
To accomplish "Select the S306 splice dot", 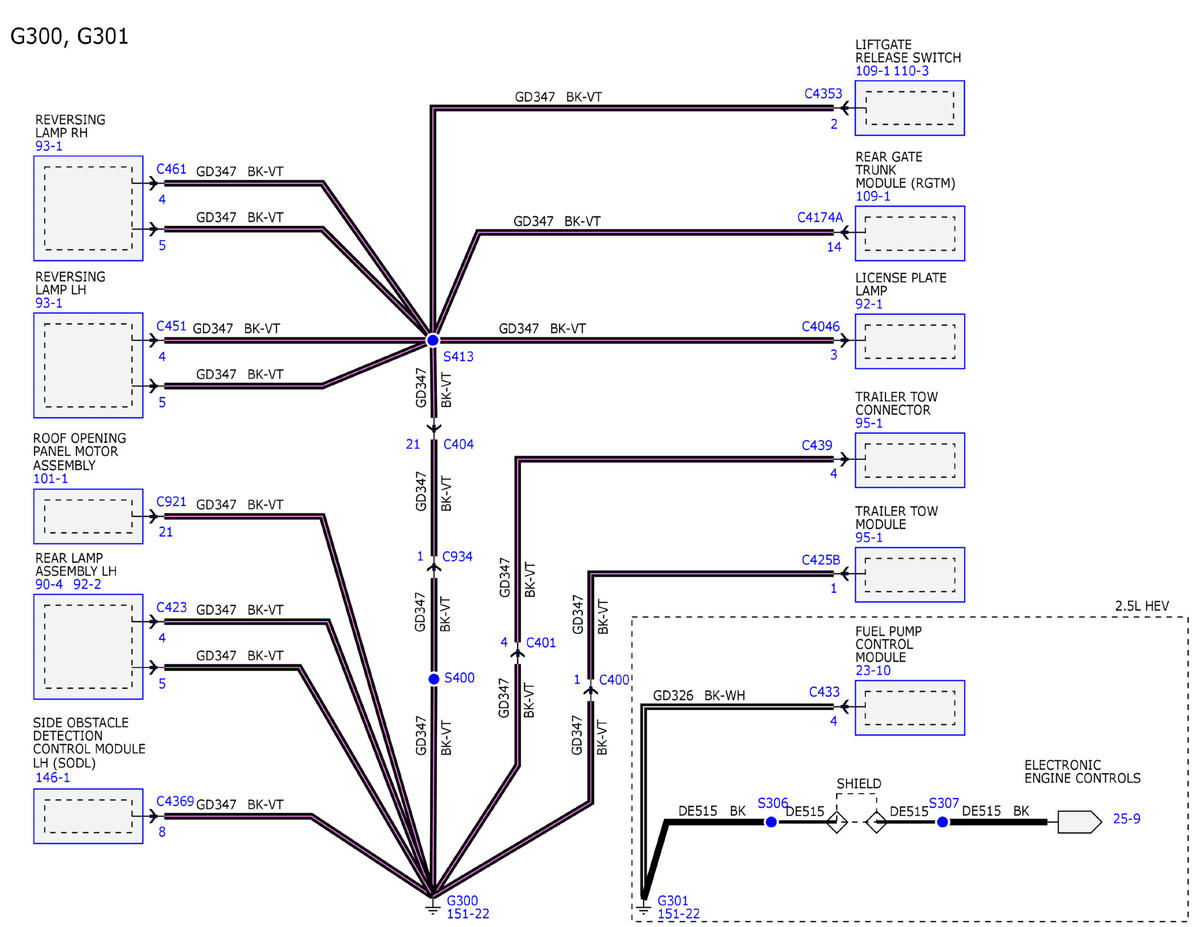I will pyautogui.click(x=771, y=822).
